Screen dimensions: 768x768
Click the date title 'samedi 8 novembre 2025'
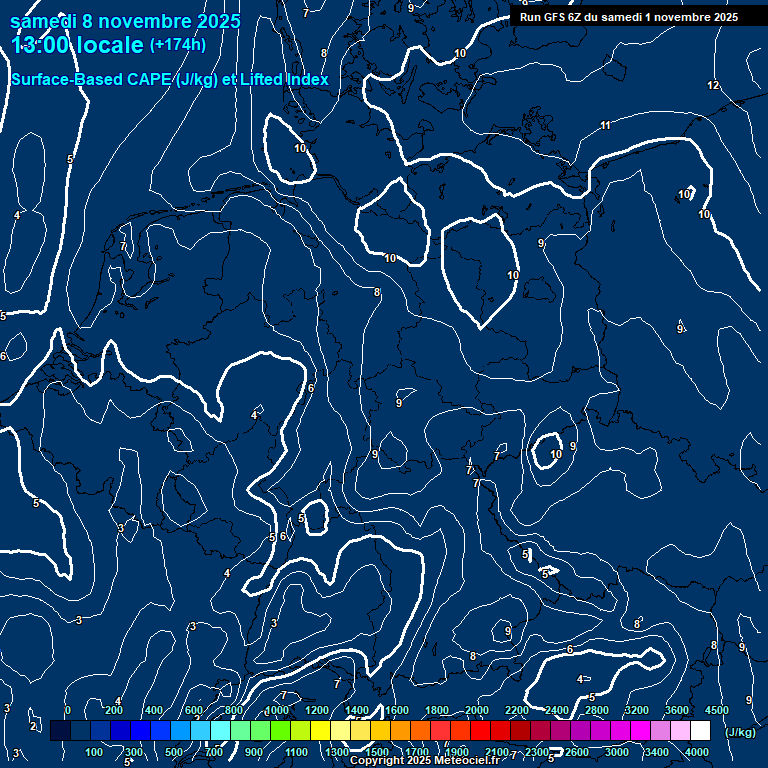click(125, 22)
